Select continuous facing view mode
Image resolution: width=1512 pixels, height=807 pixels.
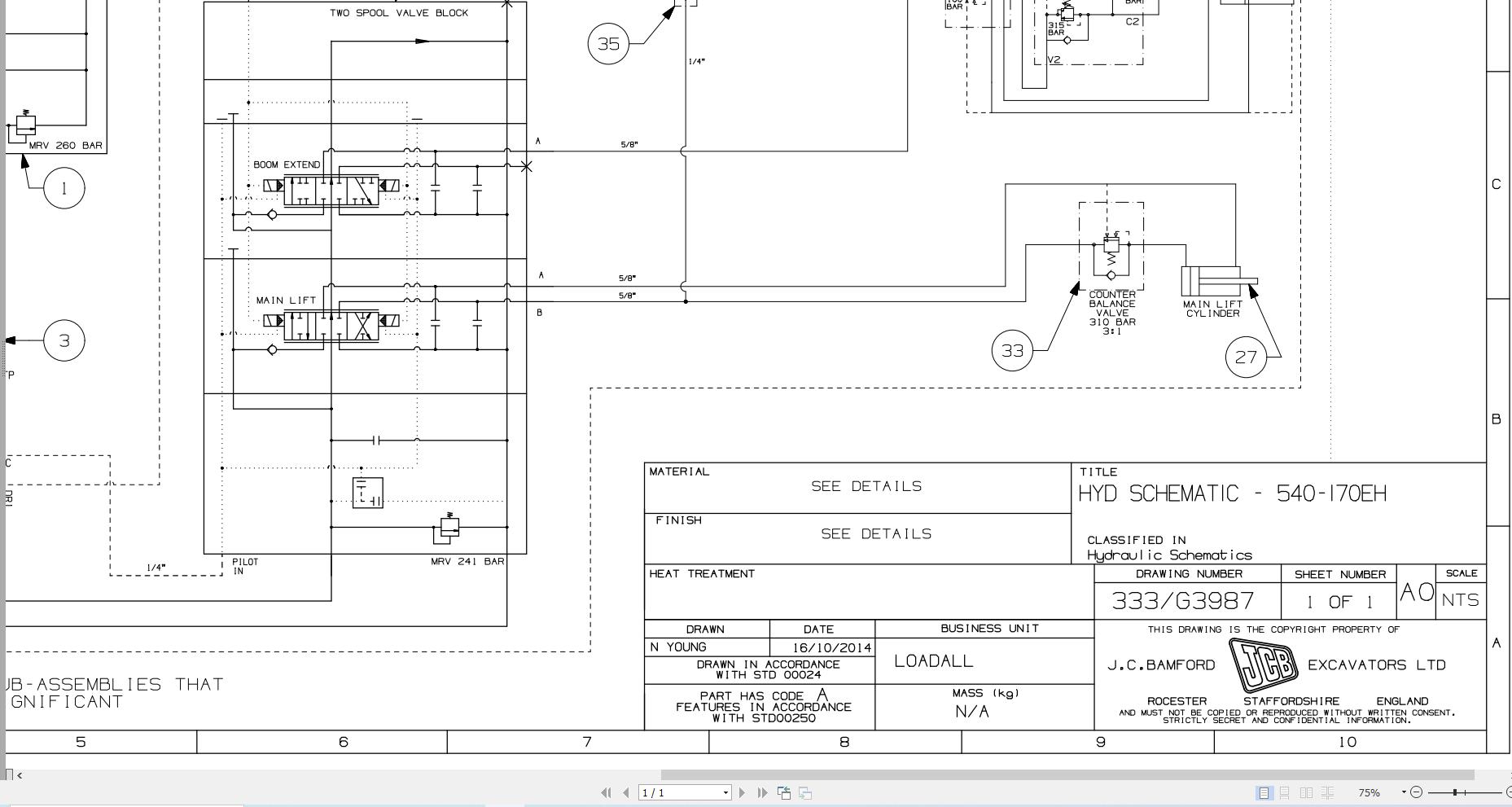(x=1327, y=792)
